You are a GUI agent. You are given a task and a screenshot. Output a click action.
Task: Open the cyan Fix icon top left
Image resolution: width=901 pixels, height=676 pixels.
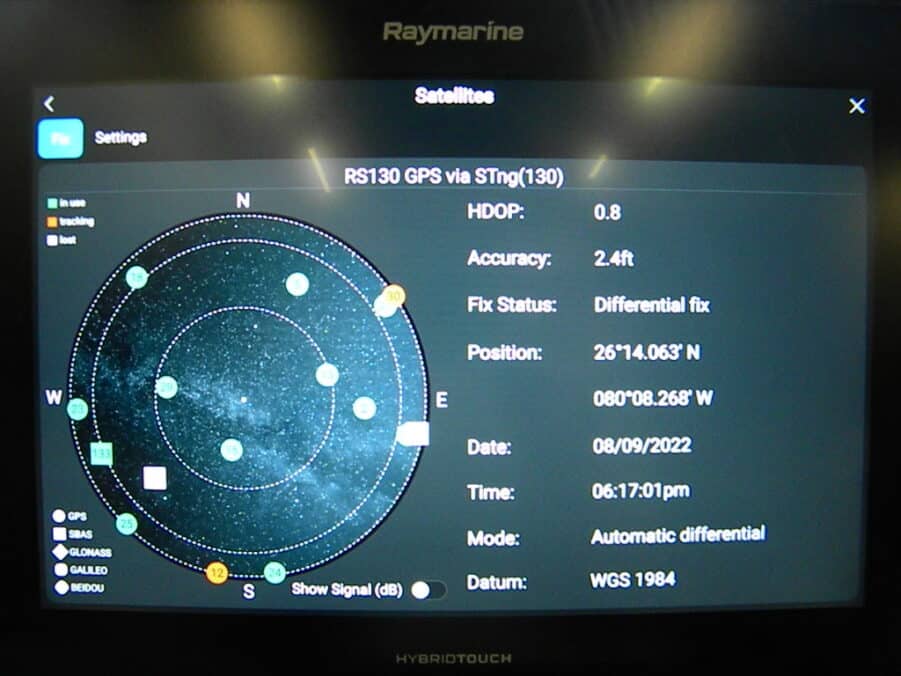click(61, 137)
